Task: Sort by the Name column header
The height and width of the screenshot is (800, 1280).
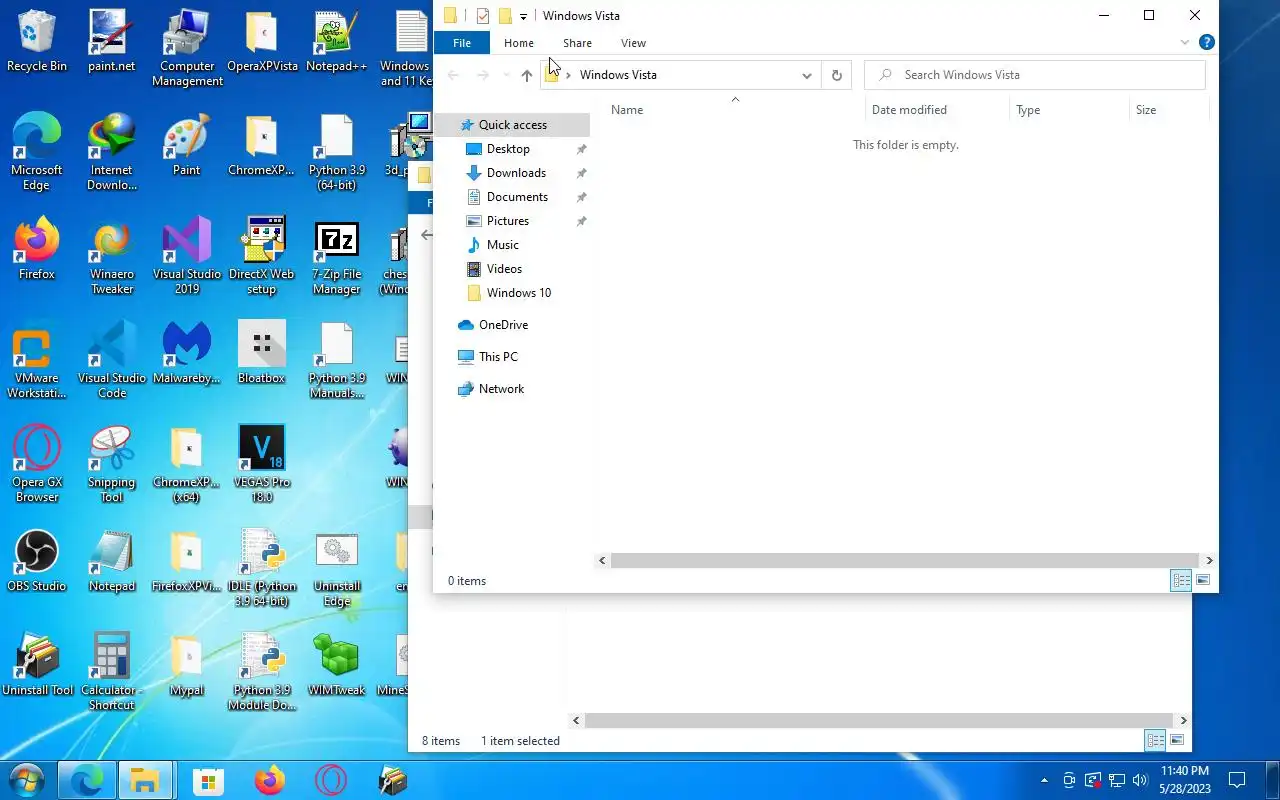Action: click(x=627, y=110)
